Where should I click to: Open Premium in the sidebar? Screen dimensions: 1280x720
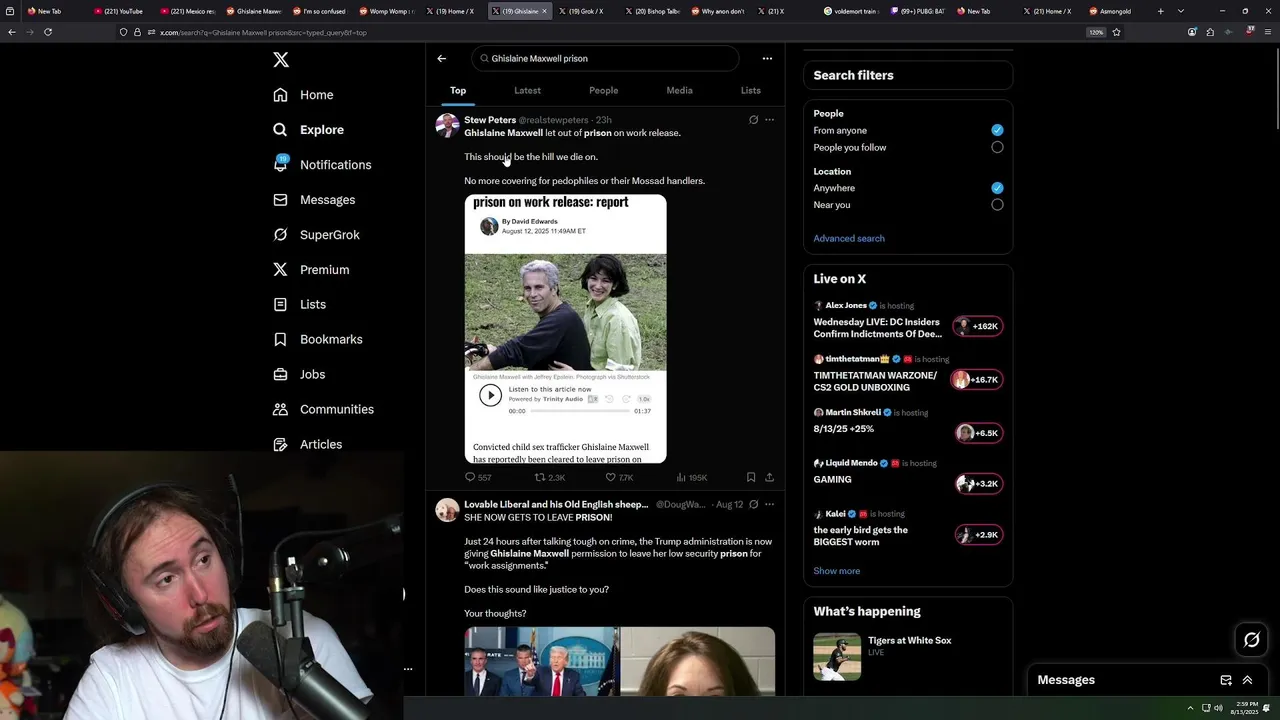(310, 270)
